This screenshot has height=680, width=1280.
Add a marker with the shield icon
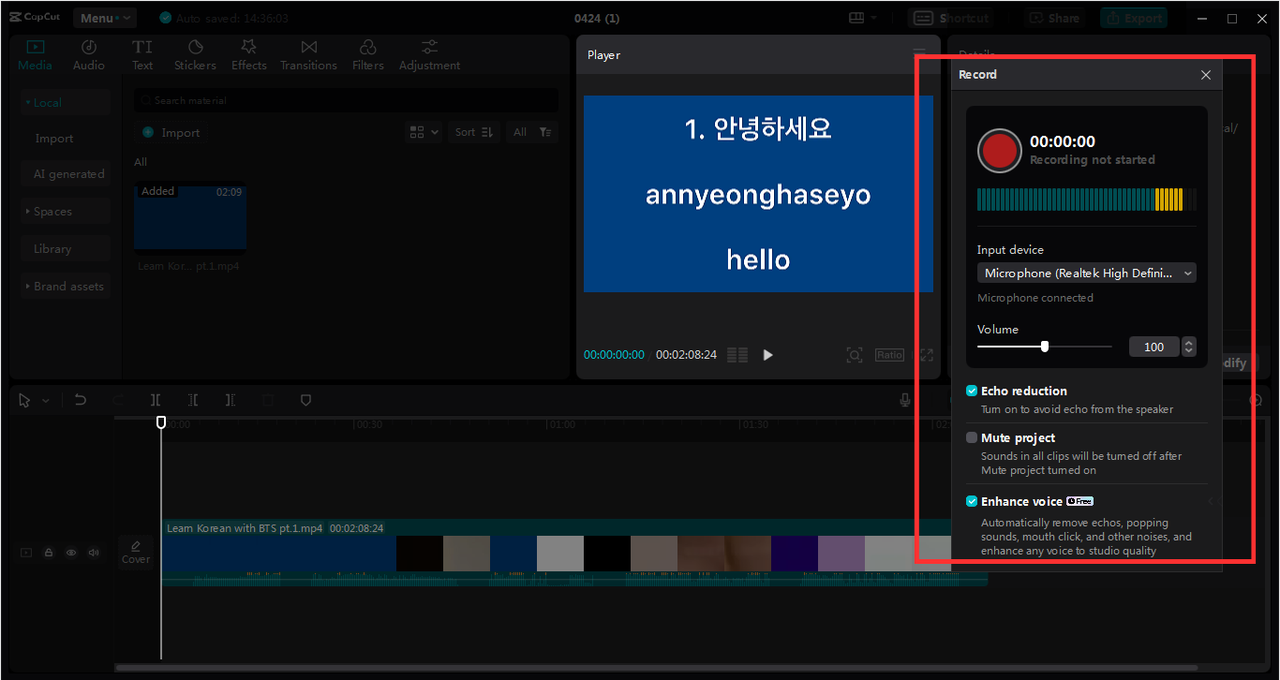tap(306, 400)
